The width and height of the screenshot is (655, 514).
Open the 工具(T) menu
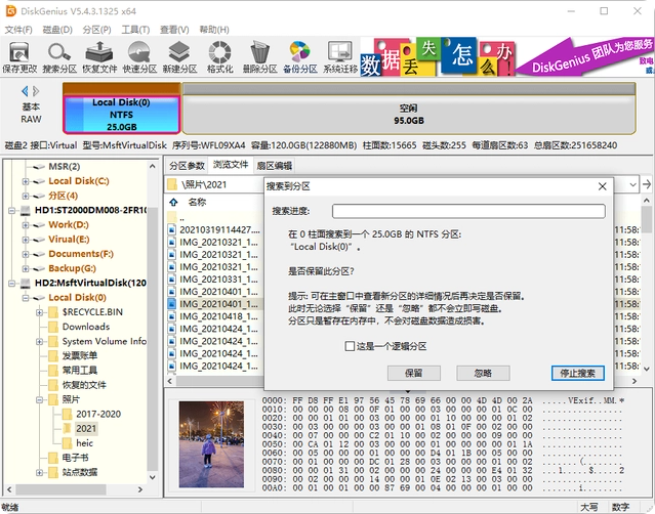[x=135, y=29]
